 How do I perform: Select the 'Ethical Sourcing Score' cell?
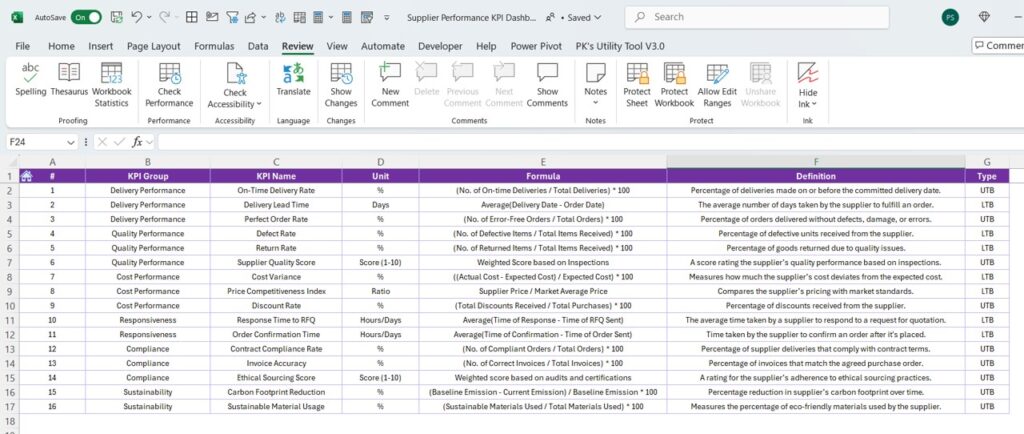[x=276, y=377]
